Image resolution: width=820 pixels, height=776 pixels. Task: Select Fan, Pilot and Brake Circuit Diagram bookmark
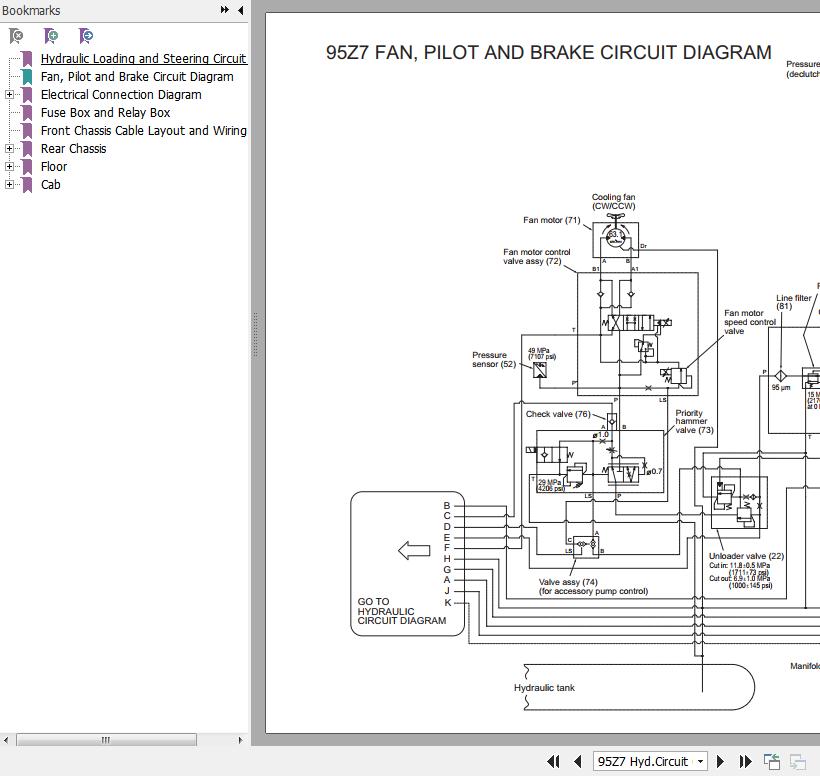coord(137,77)
